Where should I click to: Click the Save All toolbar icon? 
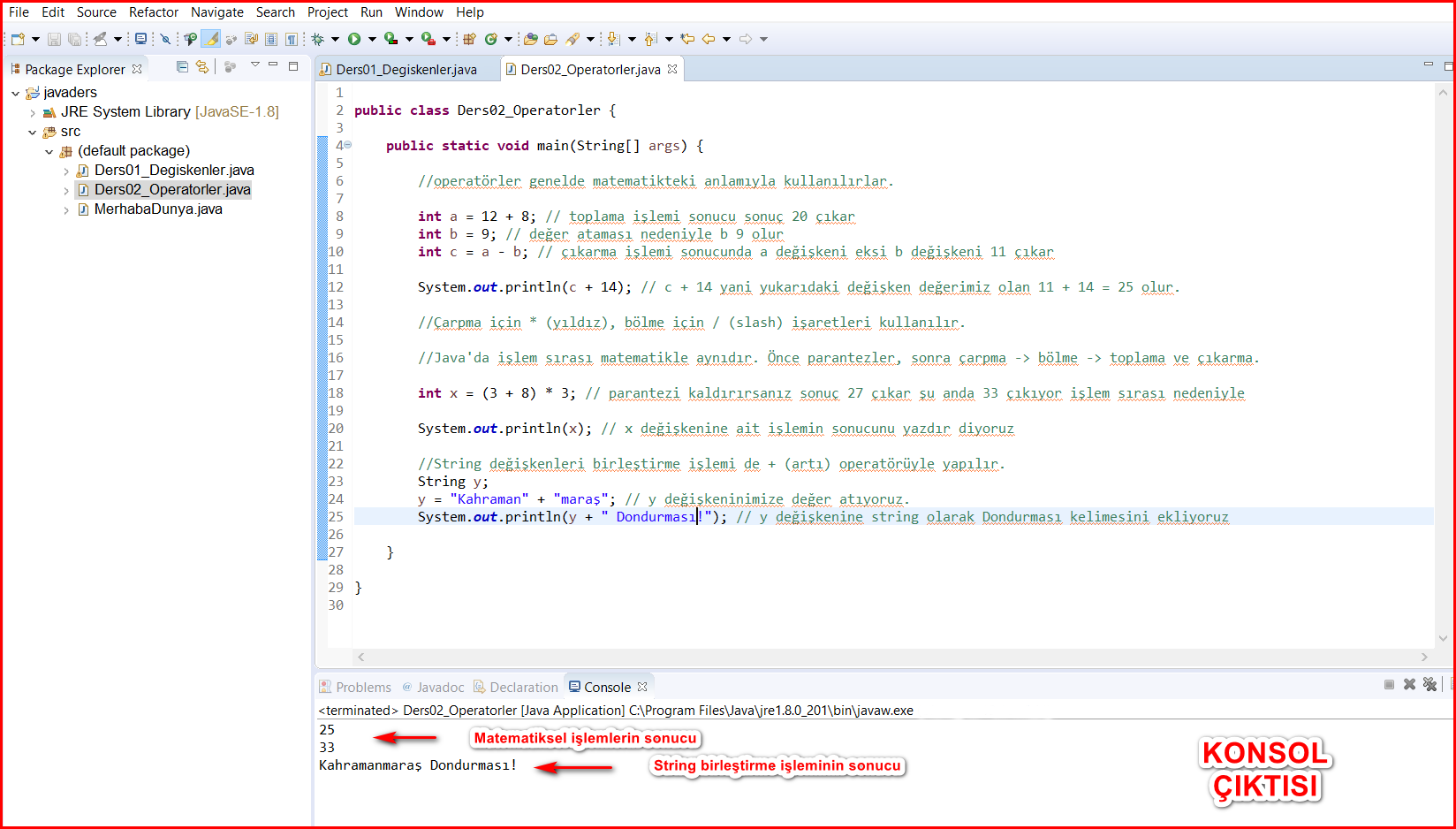point(74,39)
